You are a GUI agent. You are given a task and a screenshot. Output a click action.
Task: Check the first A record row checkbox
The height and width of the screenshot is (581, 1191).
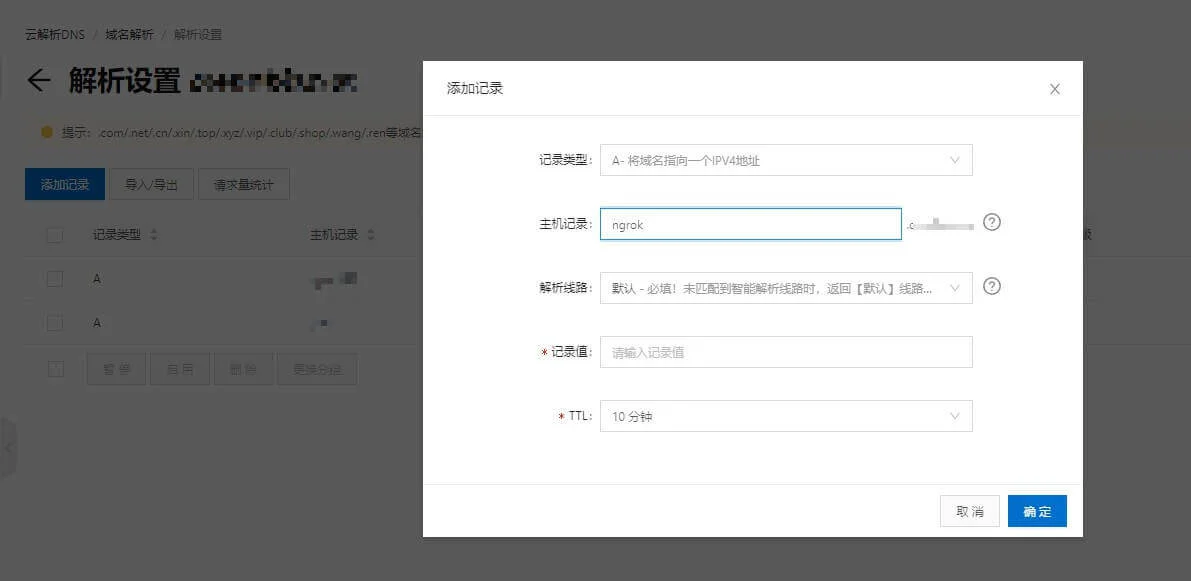pyautogui.click(x=55, y=279)
